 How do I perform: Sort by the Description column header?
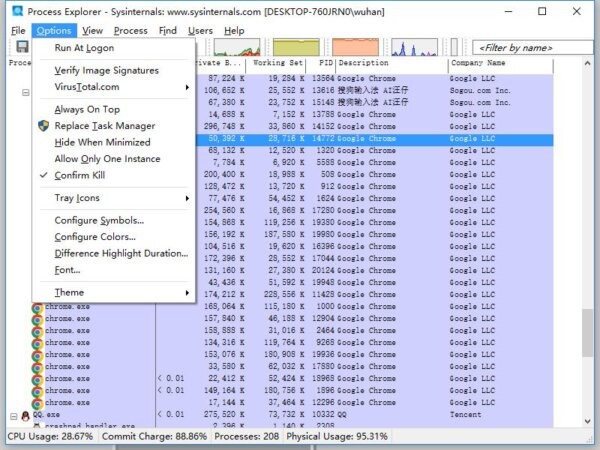tap(392, 63)
